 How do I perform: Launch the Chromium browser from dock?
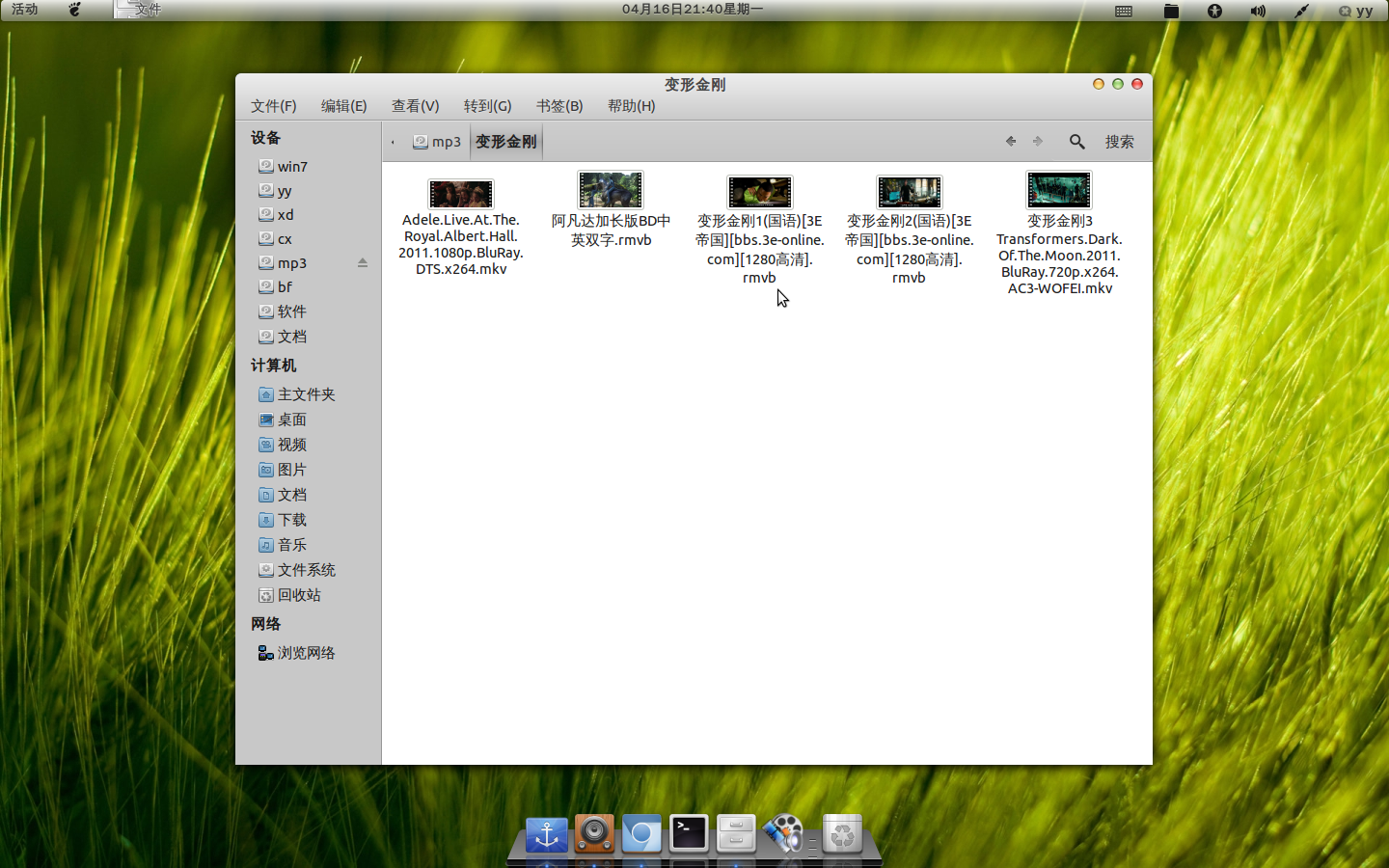coord(641,834)
